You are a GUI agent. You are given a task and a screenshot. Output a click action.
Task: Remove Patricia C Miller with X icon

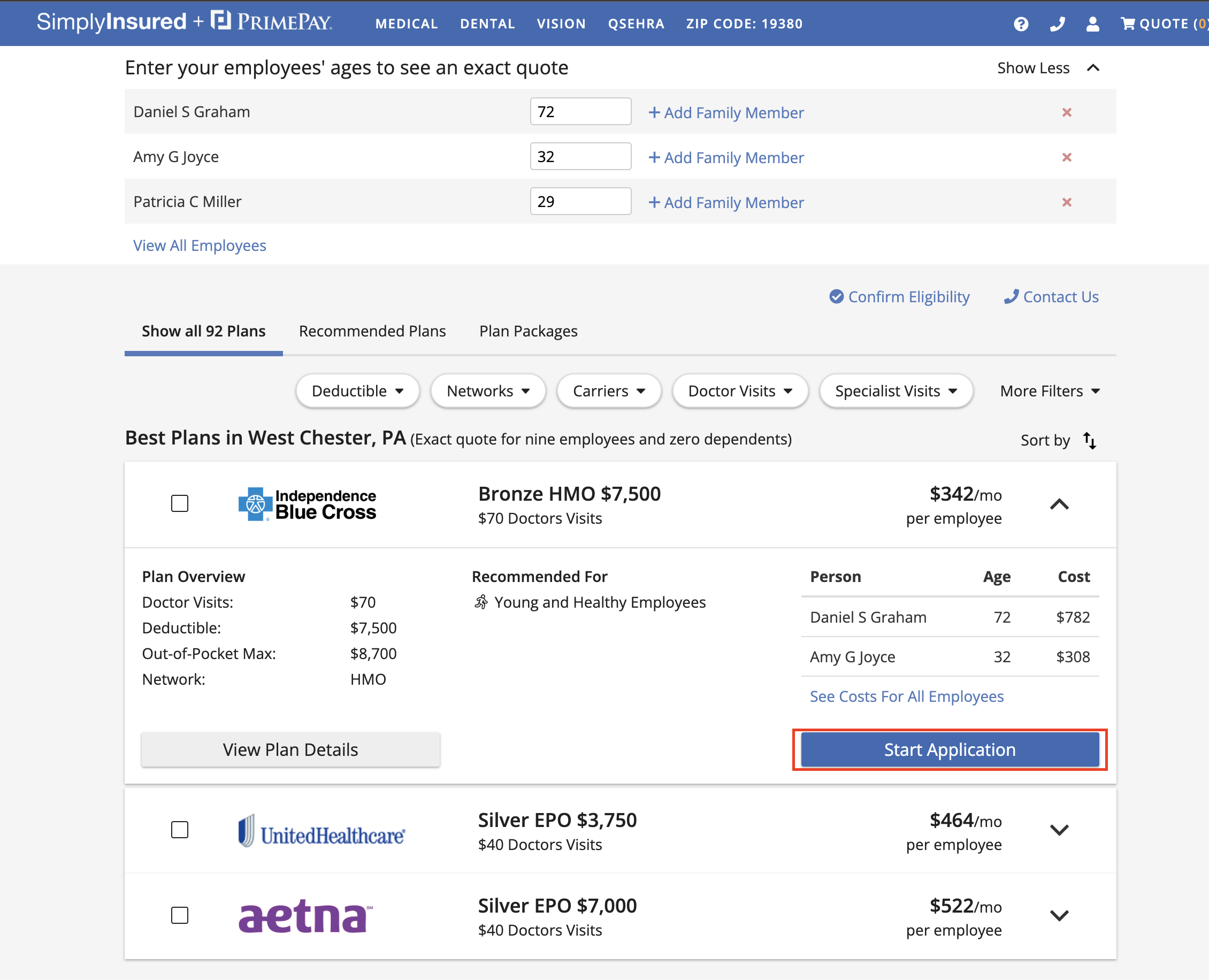[1066, 202]
